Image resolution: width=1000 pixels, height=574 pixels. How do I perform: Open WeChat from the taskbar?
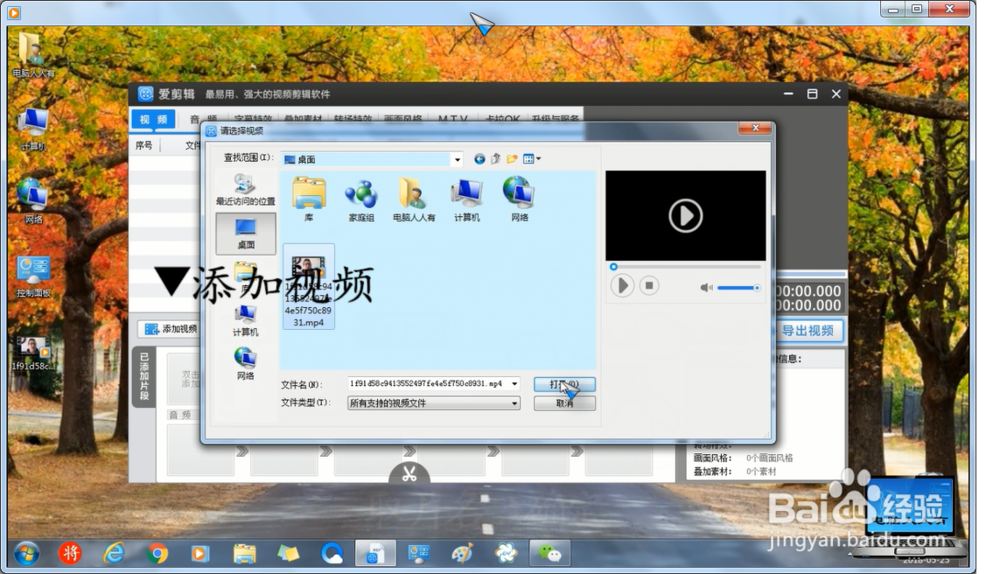(x=549, y=554)
